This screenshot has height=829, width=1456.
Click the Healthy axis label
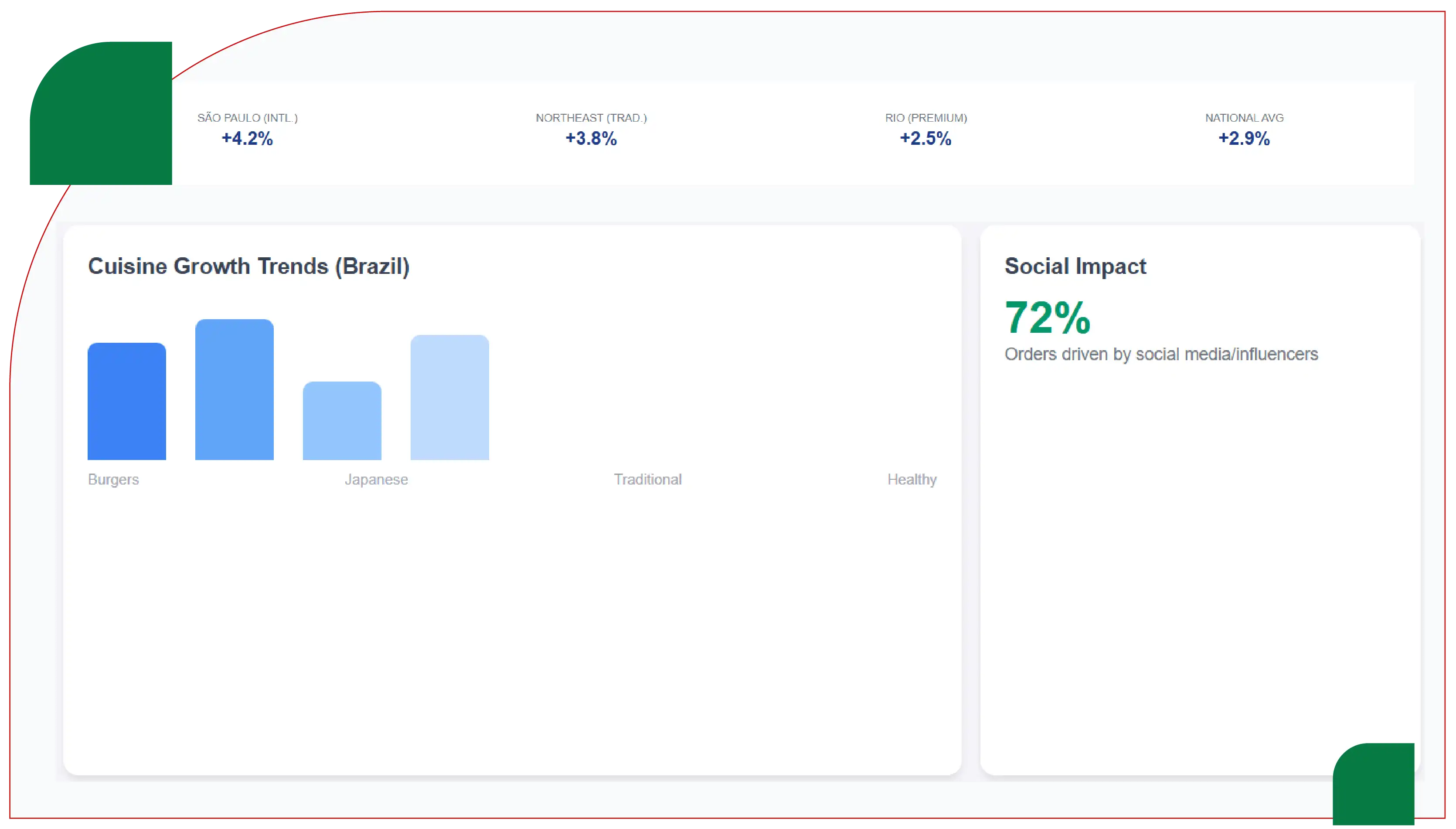point(912,479)
